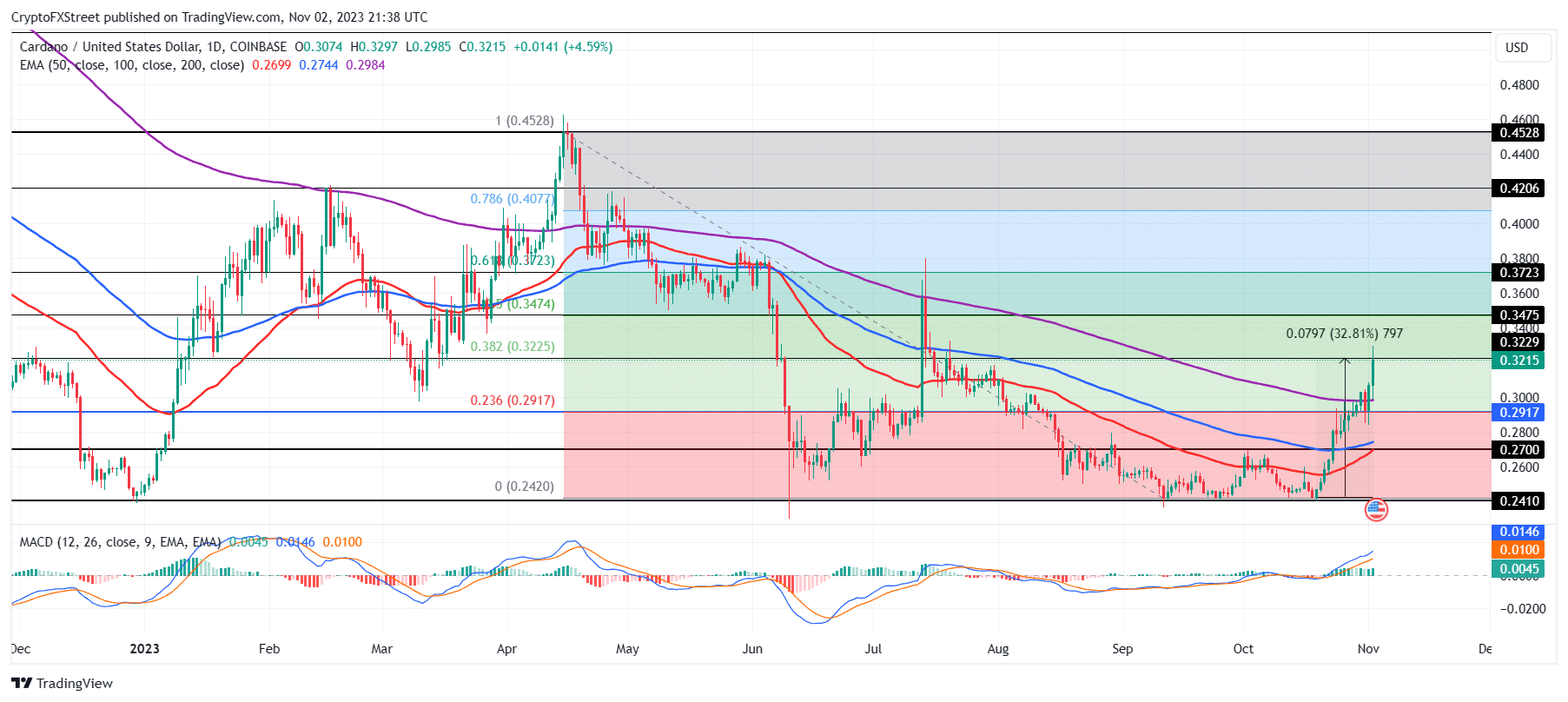Viewport: 1568px width, 702px height.
Task: Click the 0.2410 price level label
Action: 1518,501
